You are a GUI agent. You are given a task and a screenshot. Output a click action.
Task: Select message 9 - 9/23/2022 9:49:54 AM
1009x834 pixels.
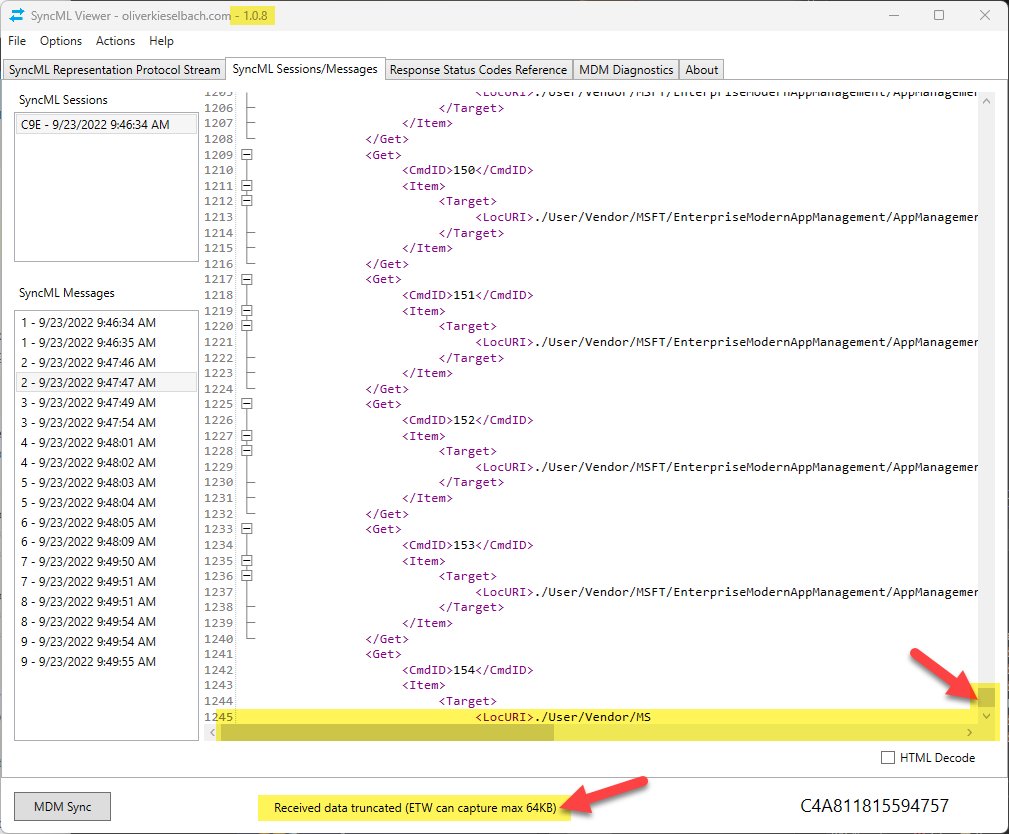[x=106, y=641]
